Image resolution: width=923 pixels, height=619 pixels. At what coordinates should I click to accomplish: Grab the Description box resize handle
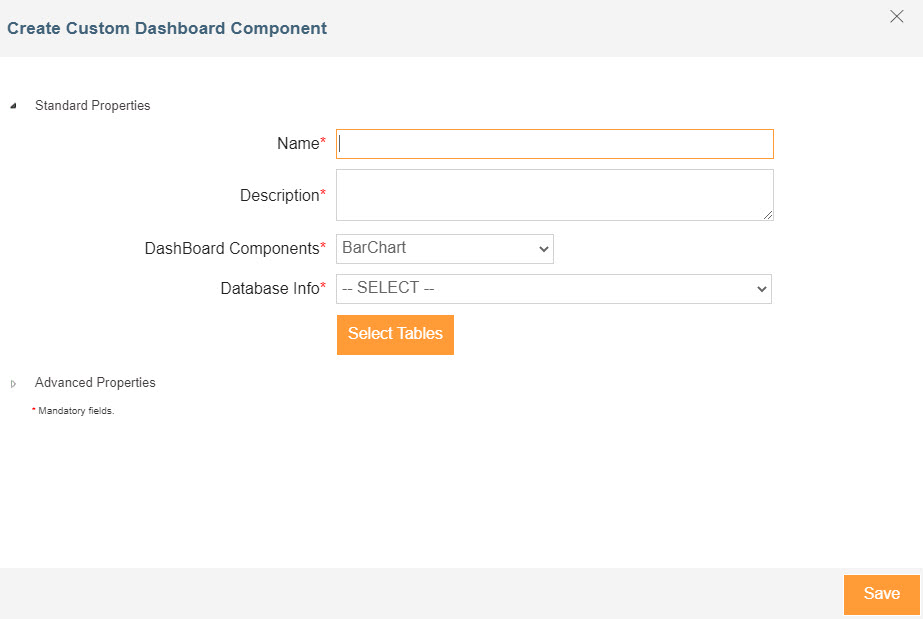pos(768,215)
